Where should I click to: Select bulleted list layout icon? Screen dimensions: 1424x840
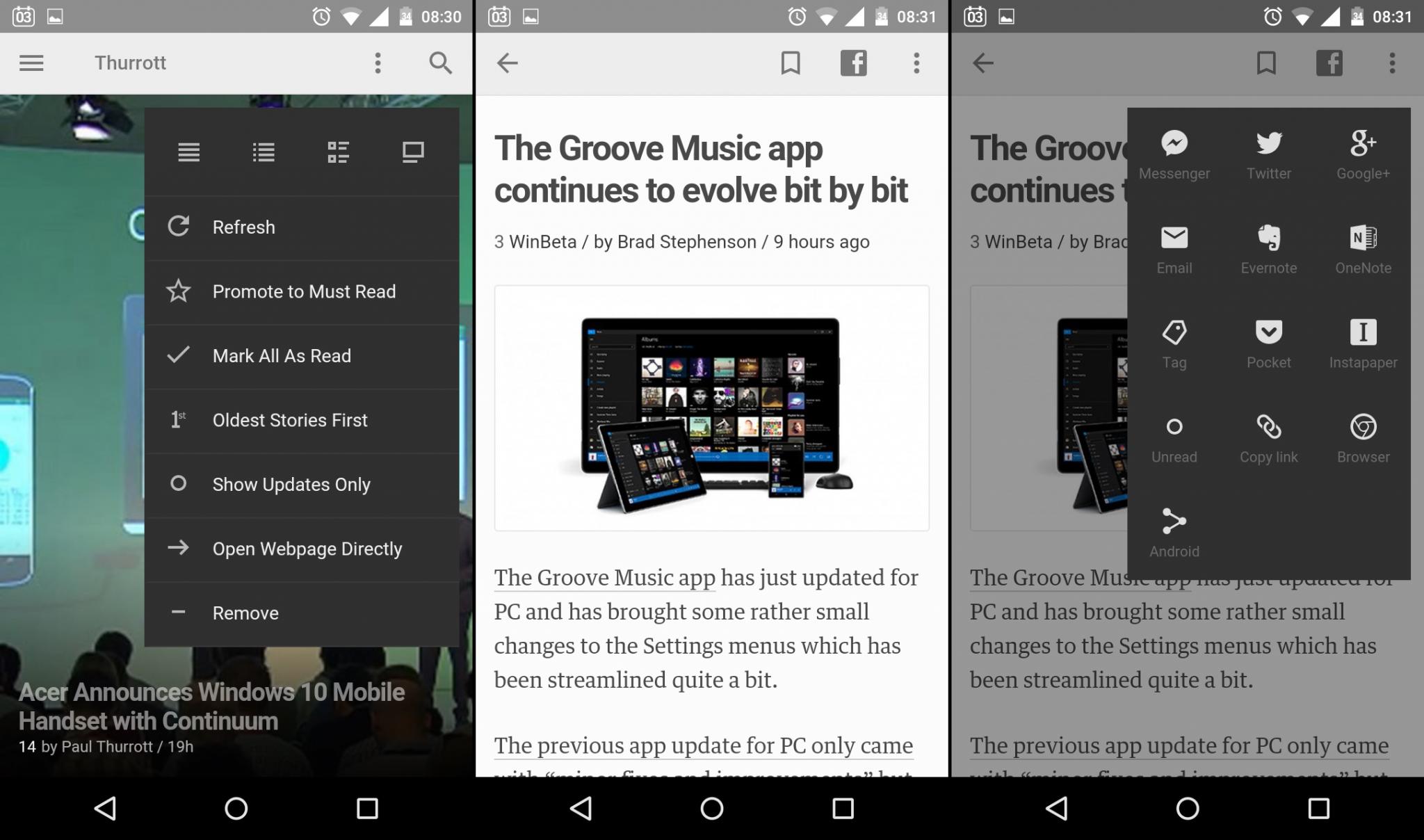pyautogui.click(x=264, y=152)
